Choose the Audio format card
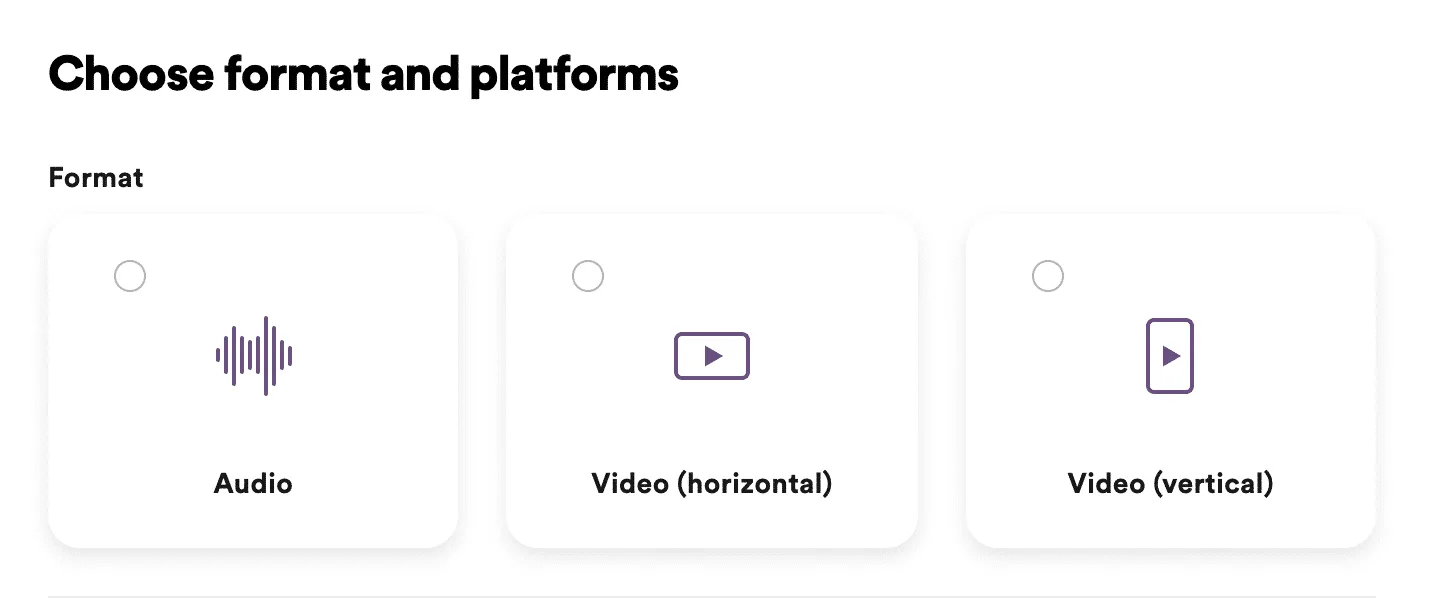This screenshot has width=1432, height=602. (253, 380)
